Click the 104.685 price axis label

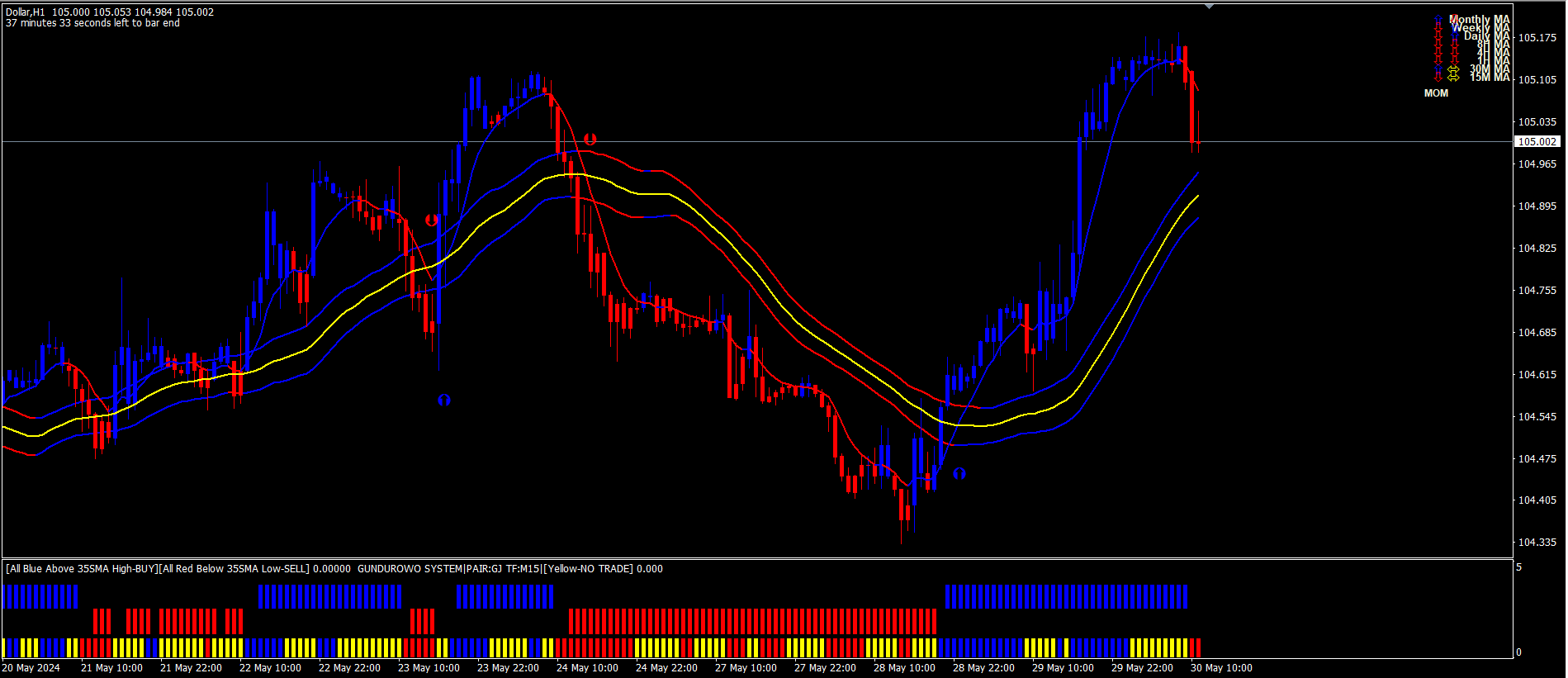pos(1537,333)
